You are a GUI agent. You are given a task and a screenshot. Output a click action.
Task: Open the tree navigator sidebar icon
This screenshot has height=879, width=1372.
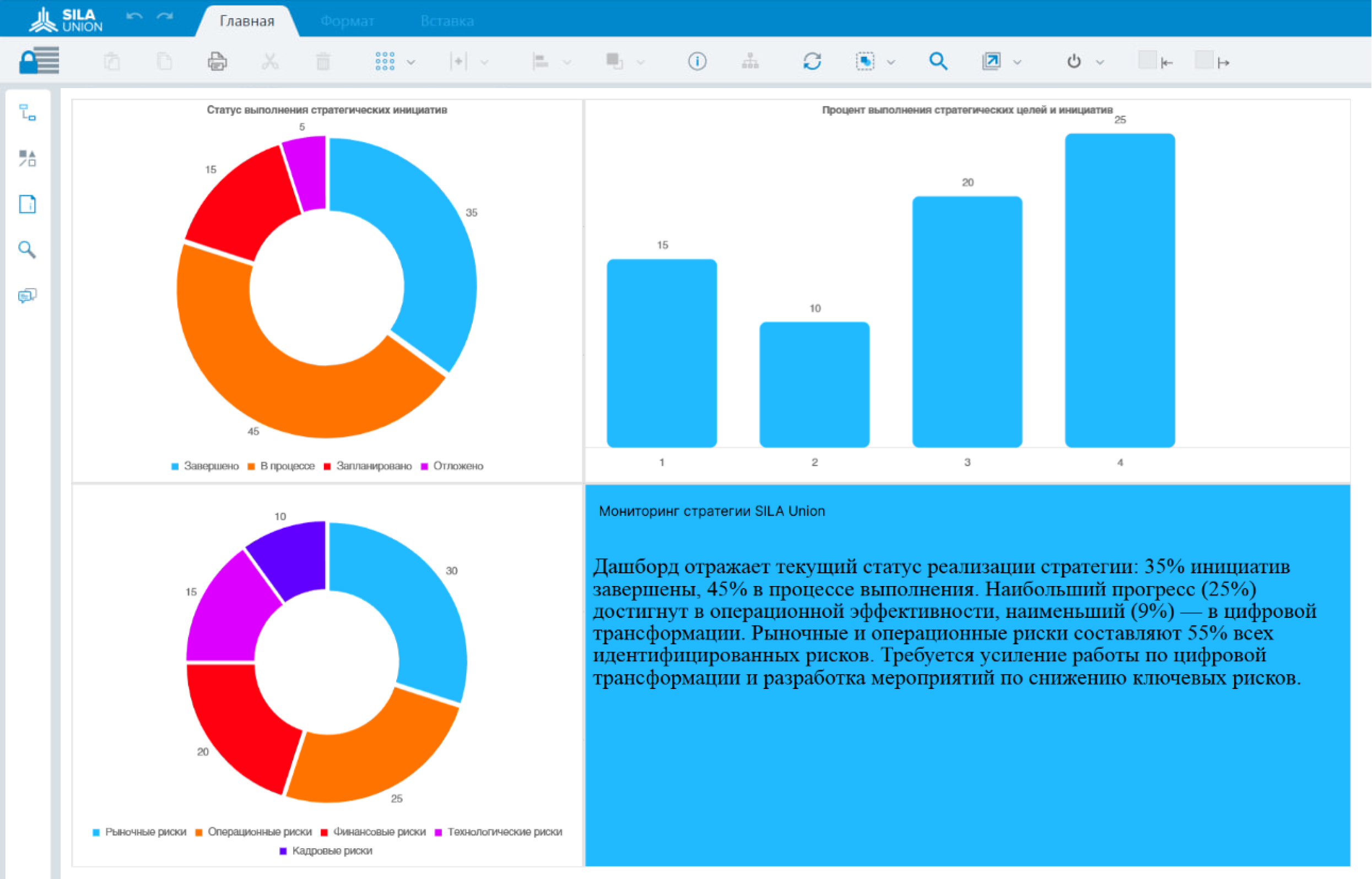coord(27,112)
